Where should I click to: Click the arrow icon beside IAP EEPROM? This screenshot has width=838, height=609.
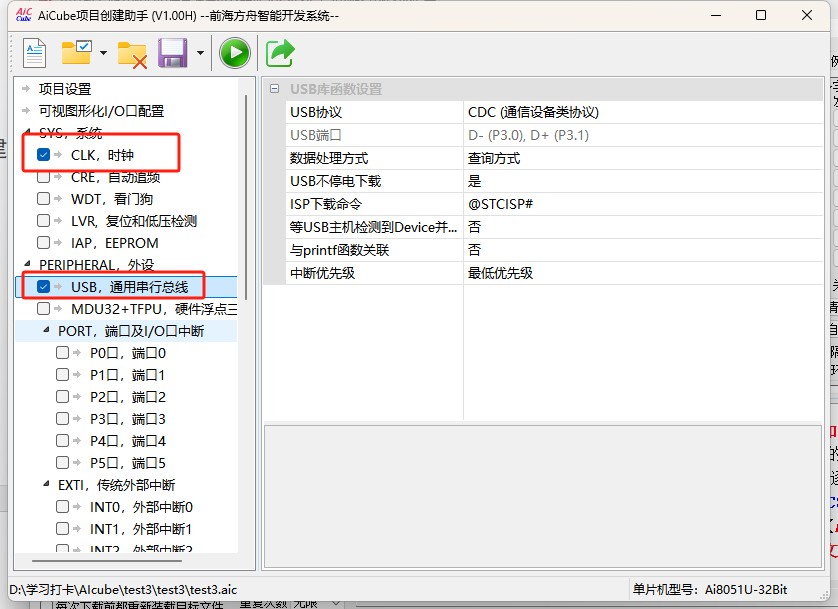[58, 243]
